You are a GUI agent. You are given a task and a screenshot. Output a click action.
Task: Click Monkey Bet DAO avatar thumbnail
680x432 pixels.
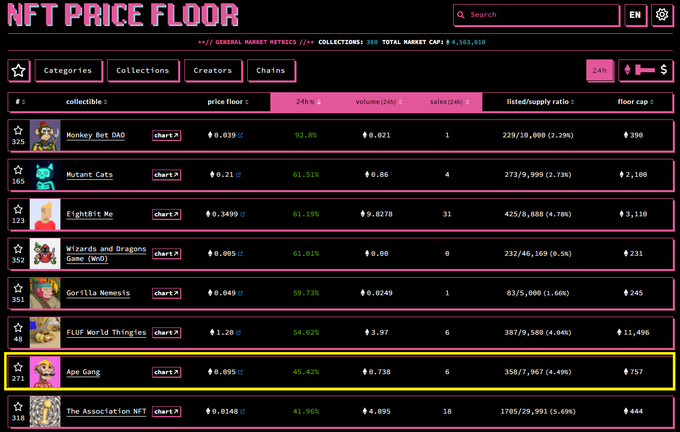pyautogui.click(x=45, y=135)
